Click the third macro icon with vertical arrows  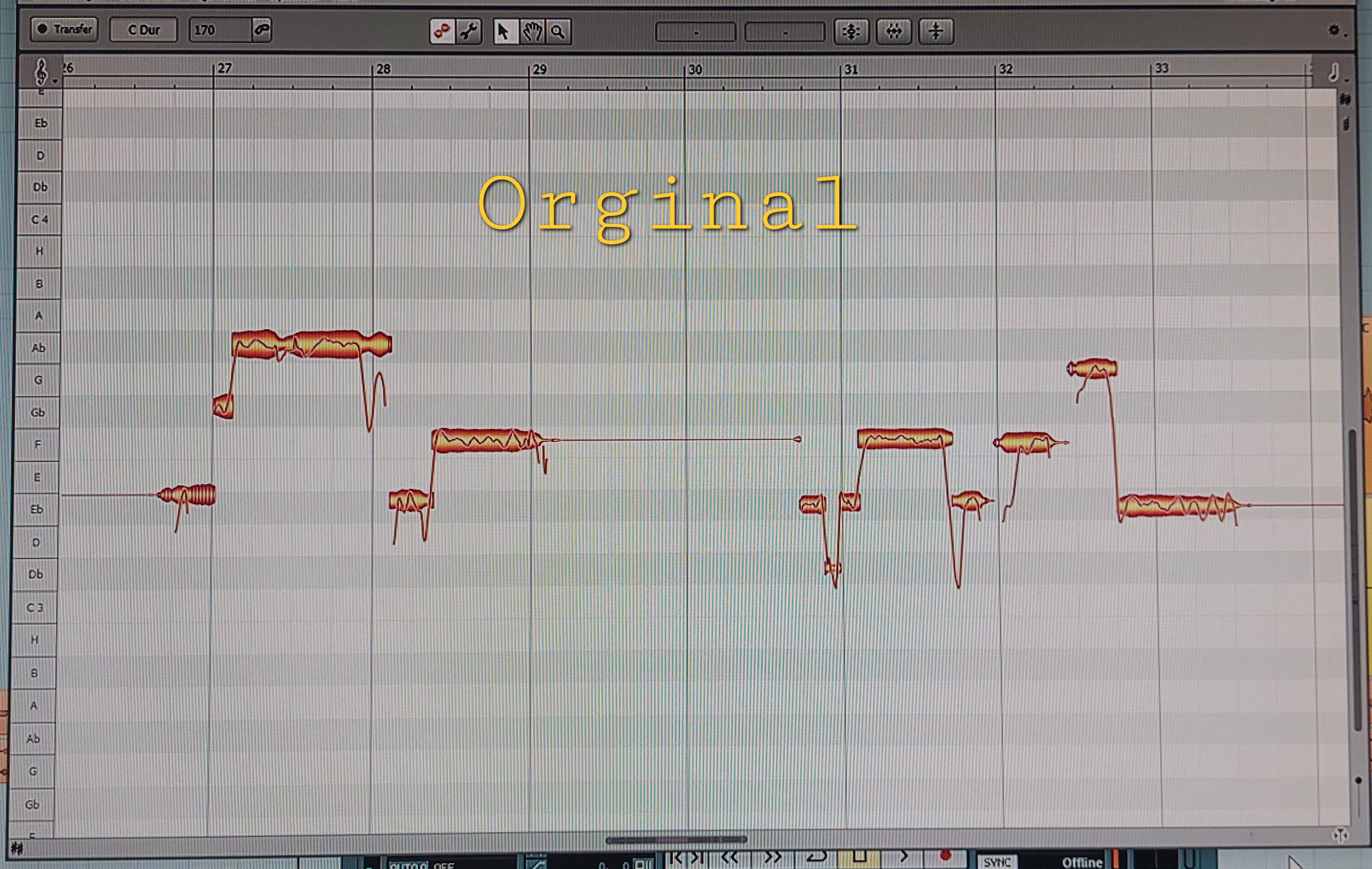click(936, 31)
